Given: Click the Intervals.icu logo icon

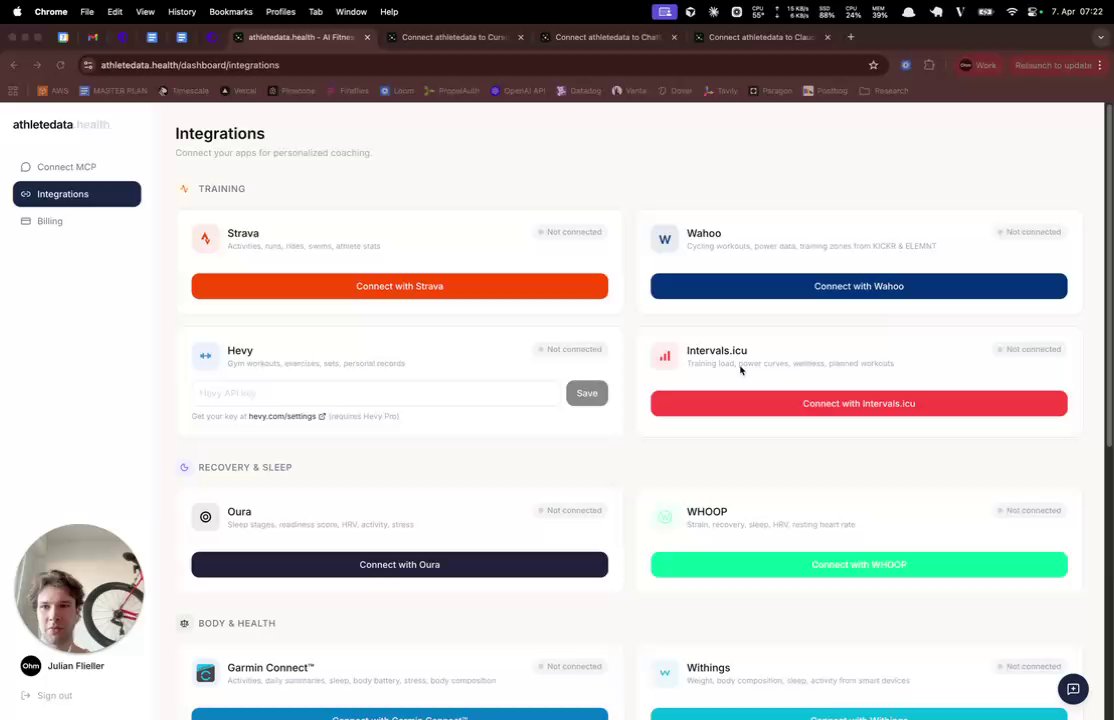Looking at the screenshot, I should point(664,356).
